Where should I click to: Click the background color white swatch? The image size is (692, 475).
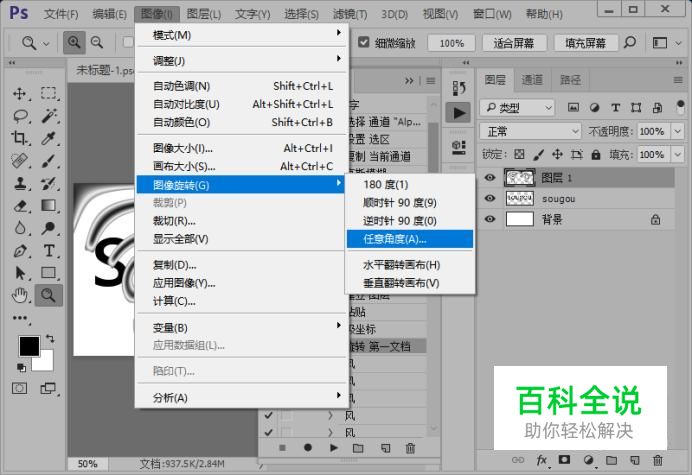tap(46, 362)
